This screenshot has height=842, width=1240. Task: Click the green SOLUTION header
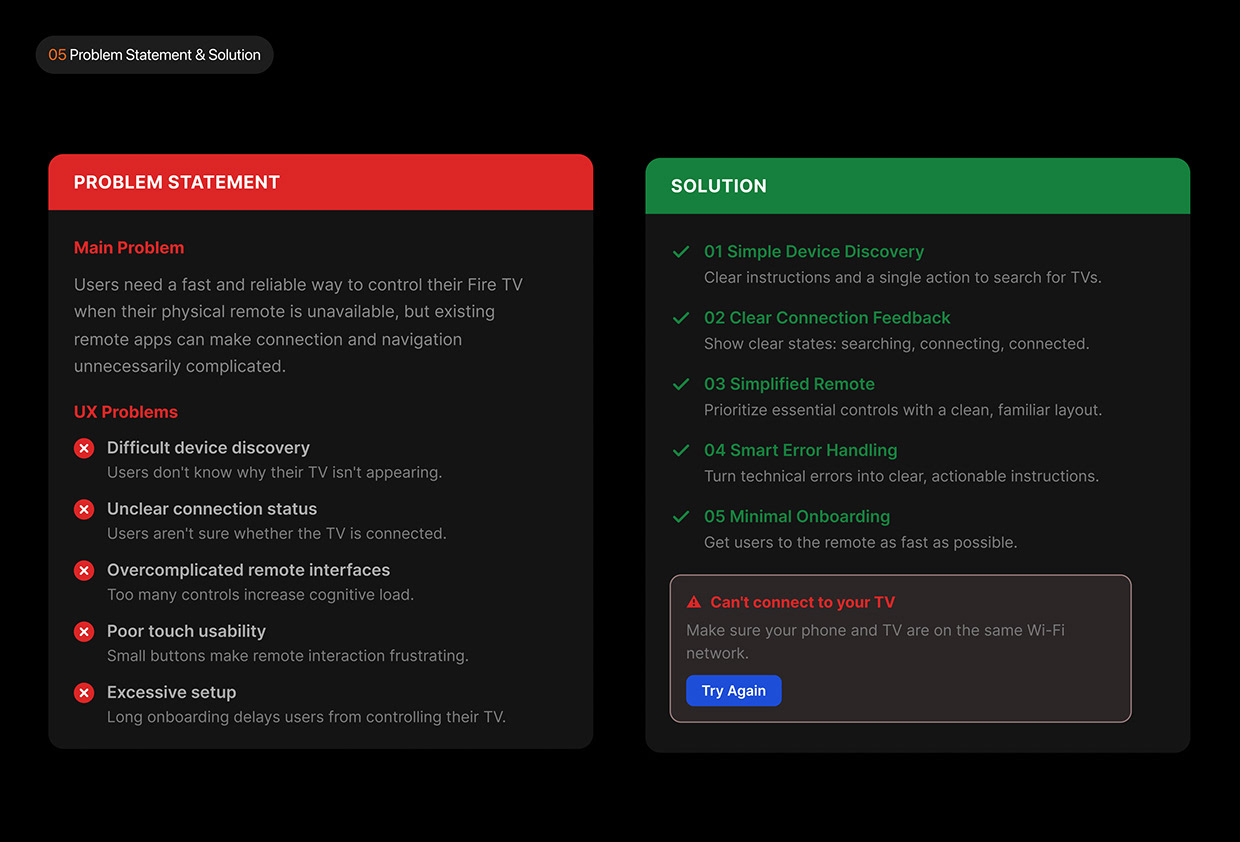[918, 186]
